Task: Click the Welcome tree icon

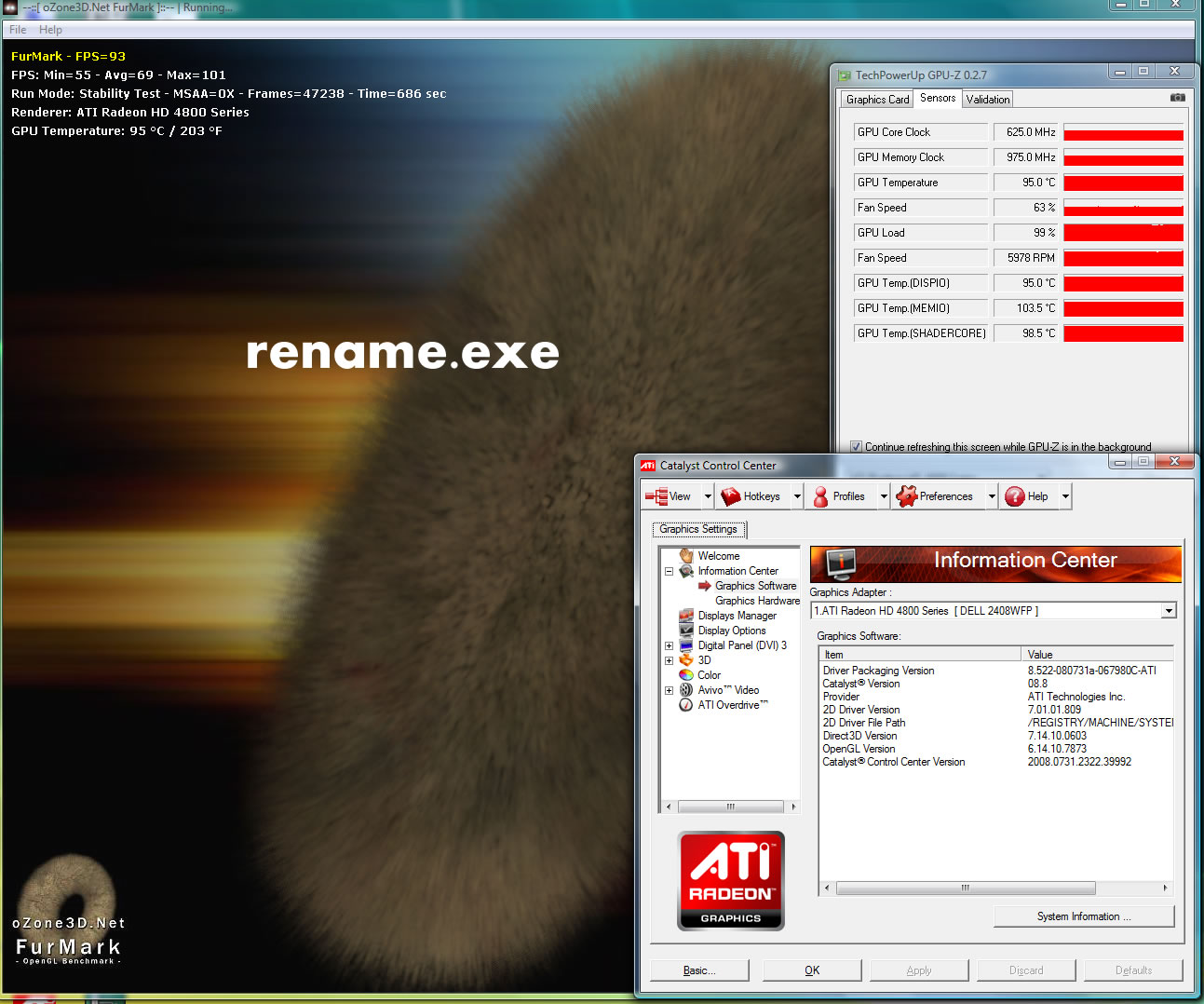Action: pos(686,556)
